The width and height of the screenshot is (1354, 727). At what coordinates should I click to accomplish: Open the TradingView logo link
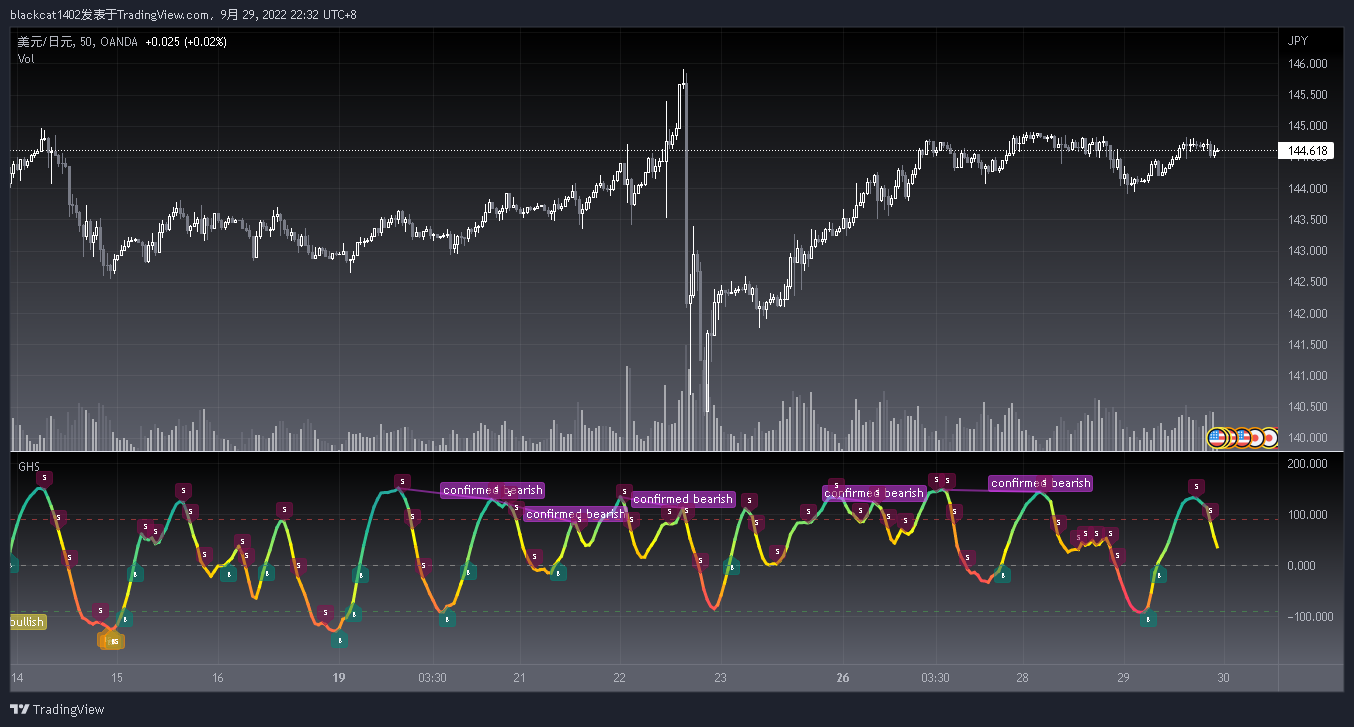point(57,710)
